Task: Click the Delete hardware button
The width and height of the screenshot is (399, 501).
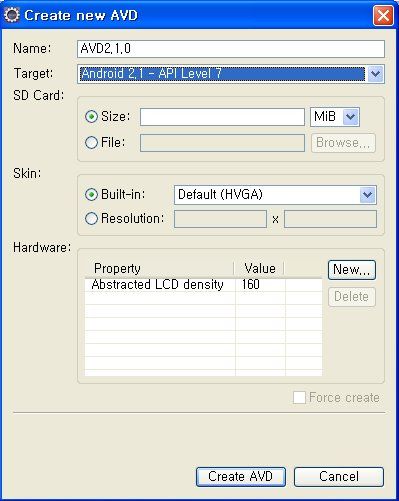Action: 352,297
